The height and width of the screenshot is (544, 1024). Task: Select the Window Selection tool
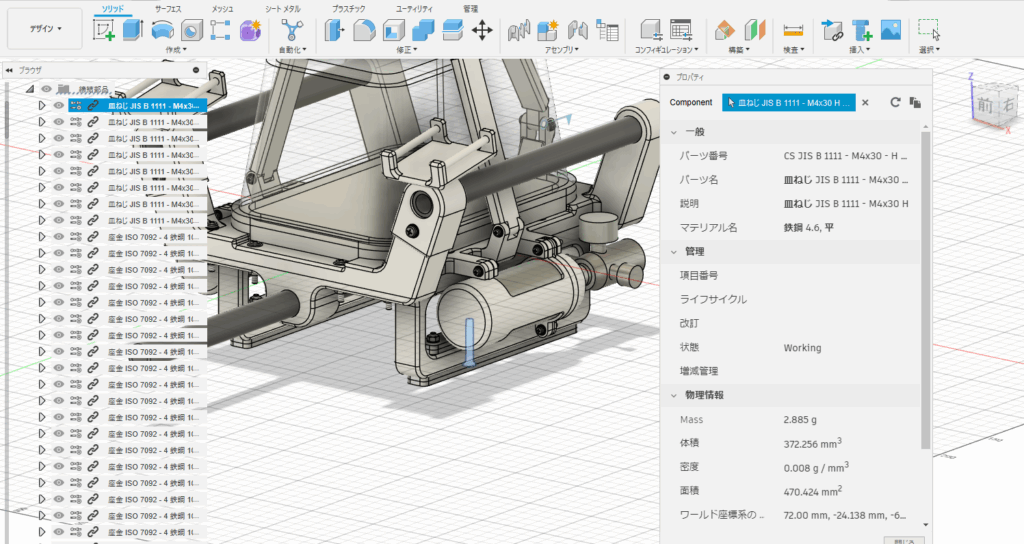[929, 30]
